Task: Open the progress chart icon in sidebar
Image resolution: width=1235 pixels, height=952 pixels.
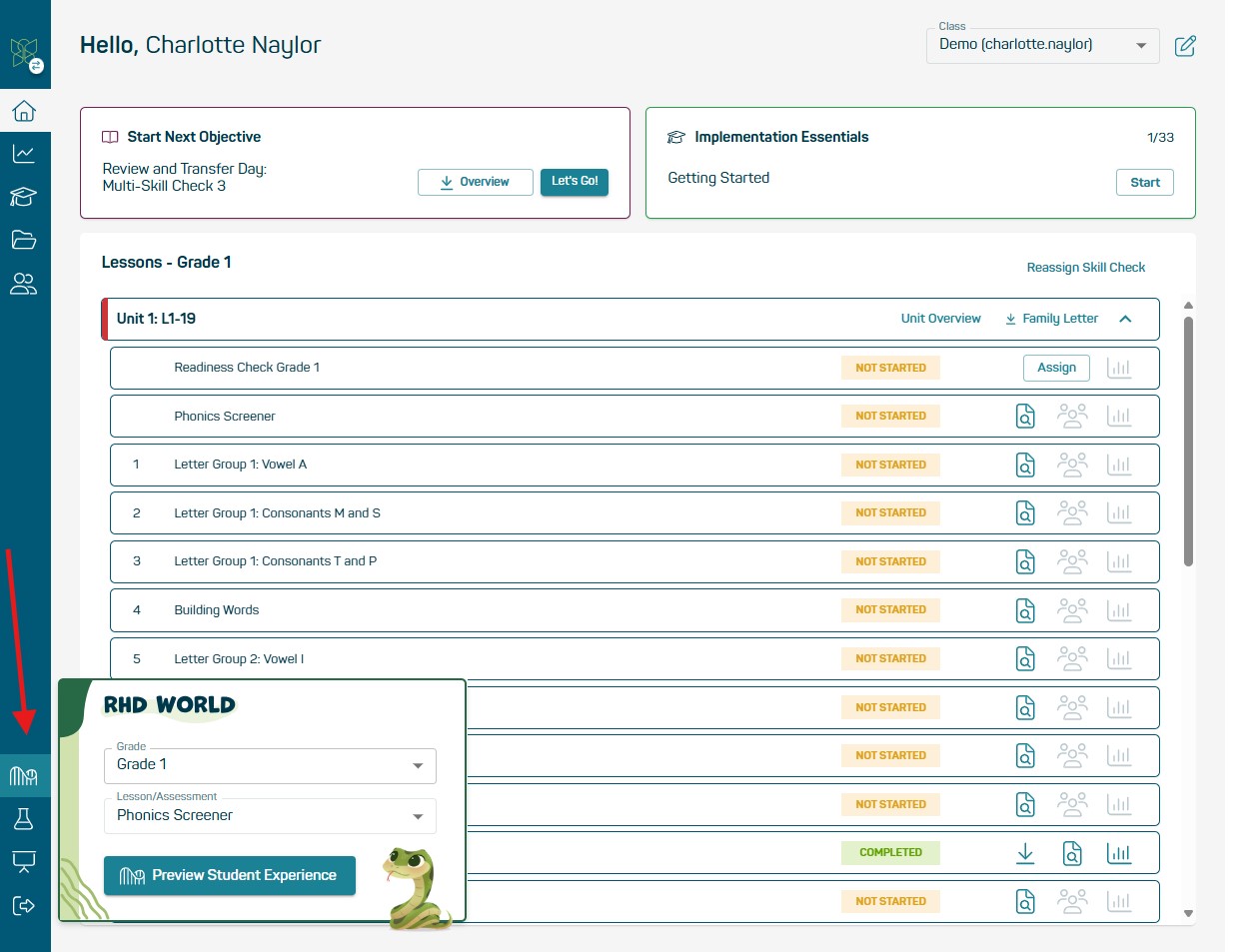Action: point(24,154)
